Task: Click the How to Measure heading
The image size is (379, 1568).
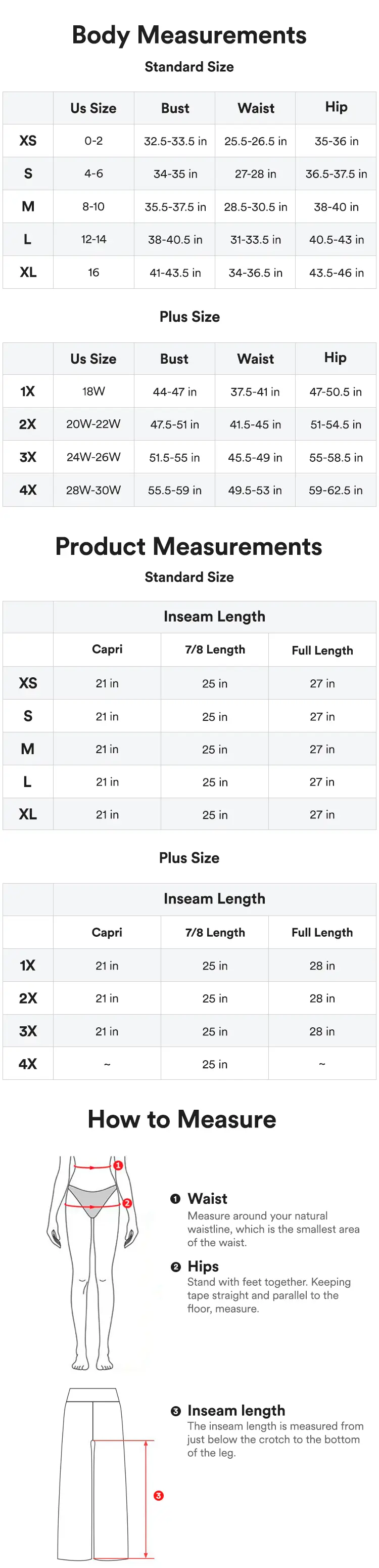Action: click(182, 1119)
